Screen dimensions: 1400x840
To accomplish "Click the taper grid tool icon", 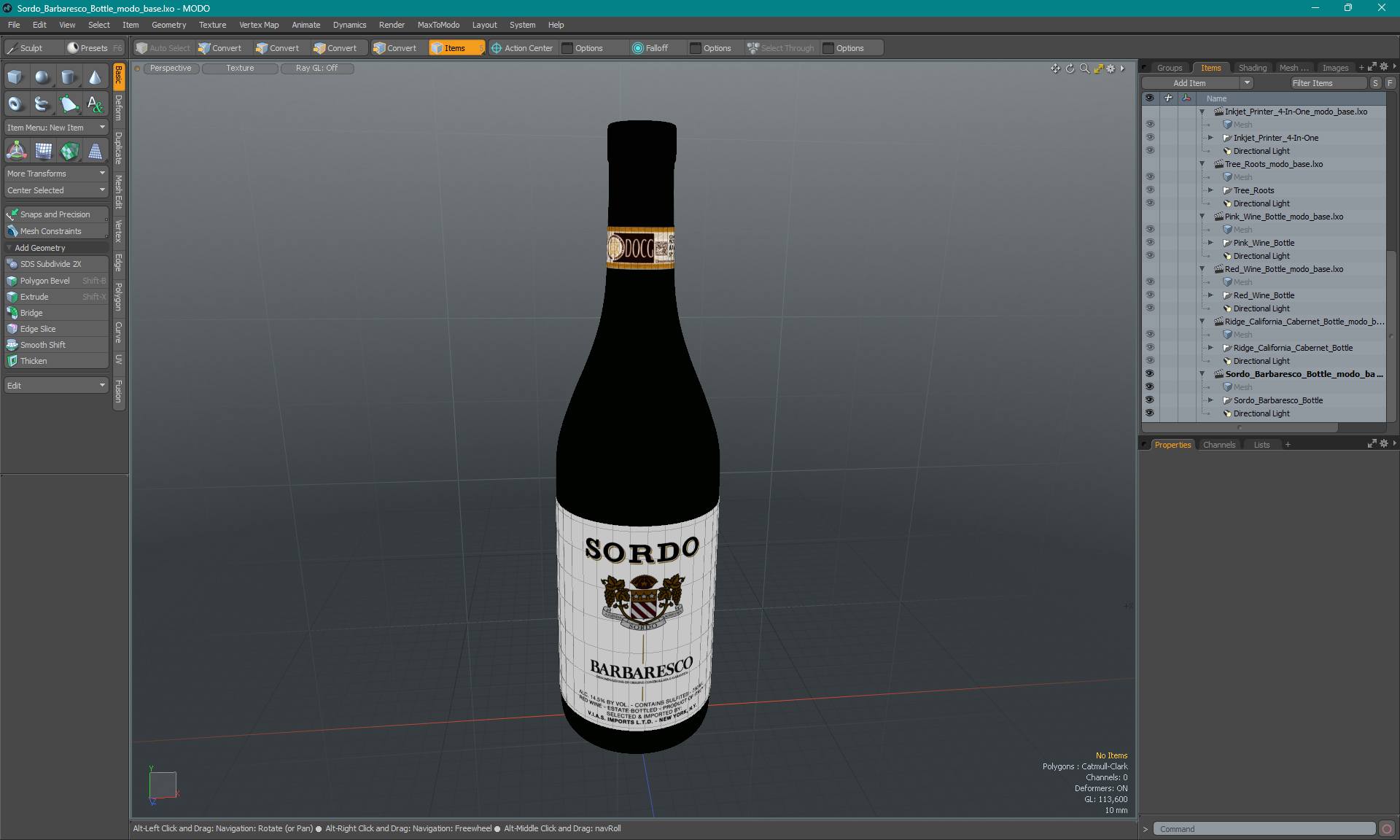I will click(96, 151).
